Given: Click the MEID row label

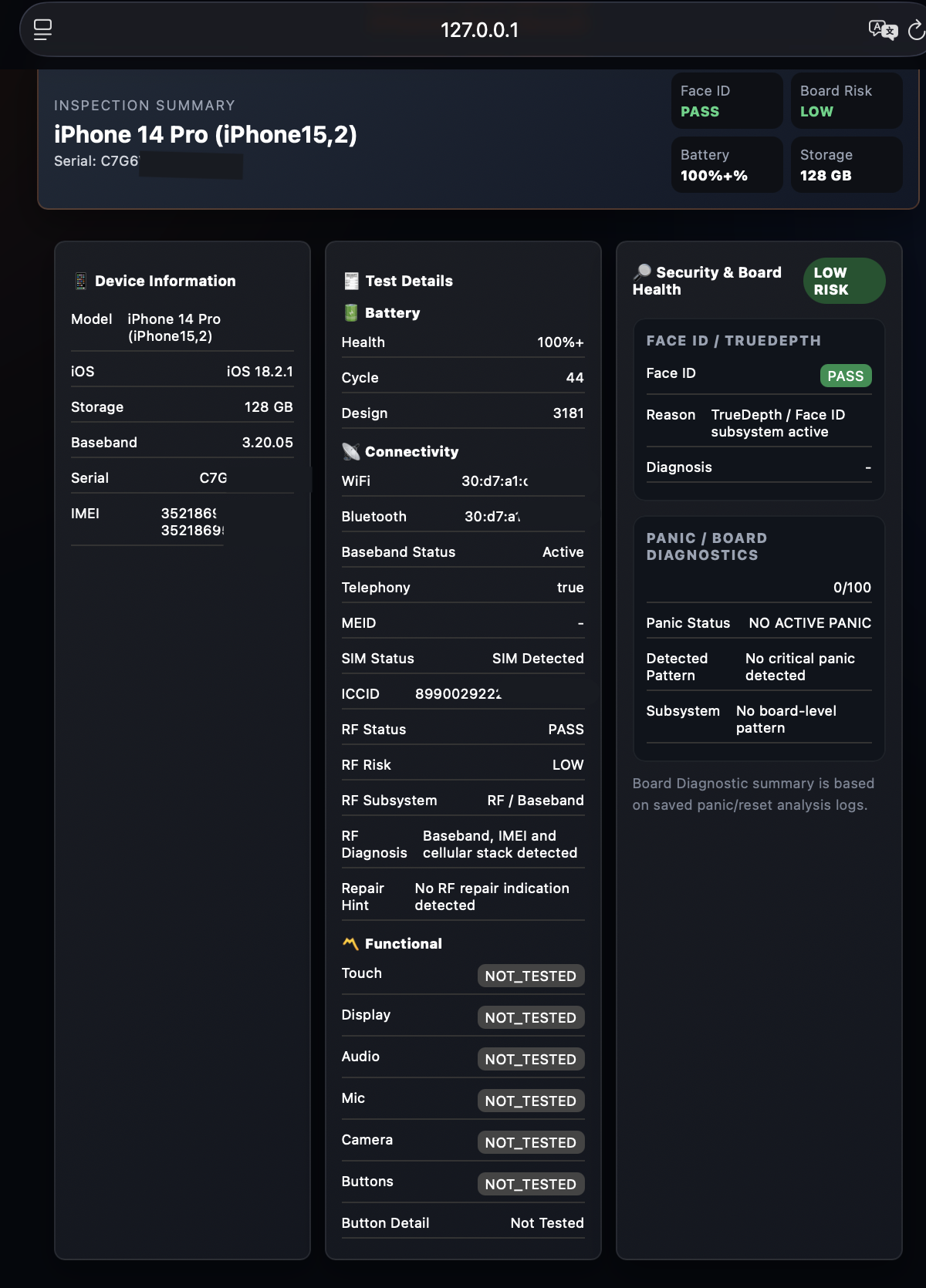Looking at the screenshot, I should [359, 622].
